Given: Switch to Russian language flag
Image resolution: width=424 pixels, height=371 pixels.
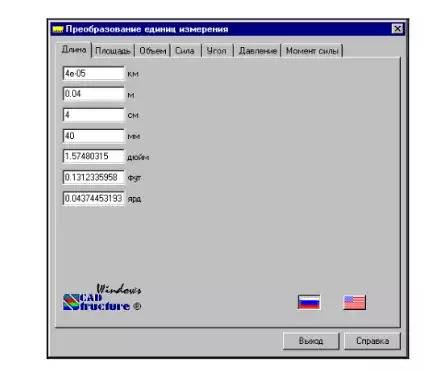Looking at the screenshot, I should tap(309, 302).
